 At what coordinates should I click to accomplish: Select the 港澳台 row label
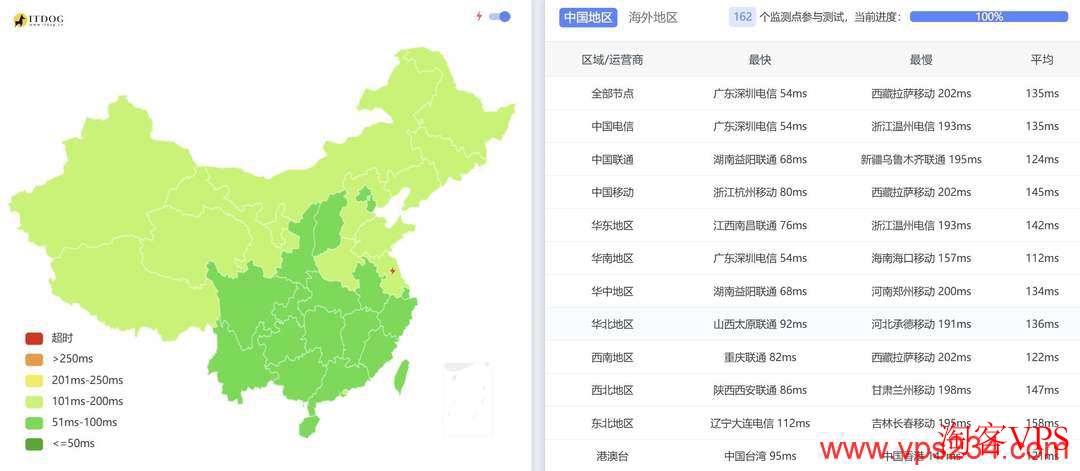tap(612, 456)
